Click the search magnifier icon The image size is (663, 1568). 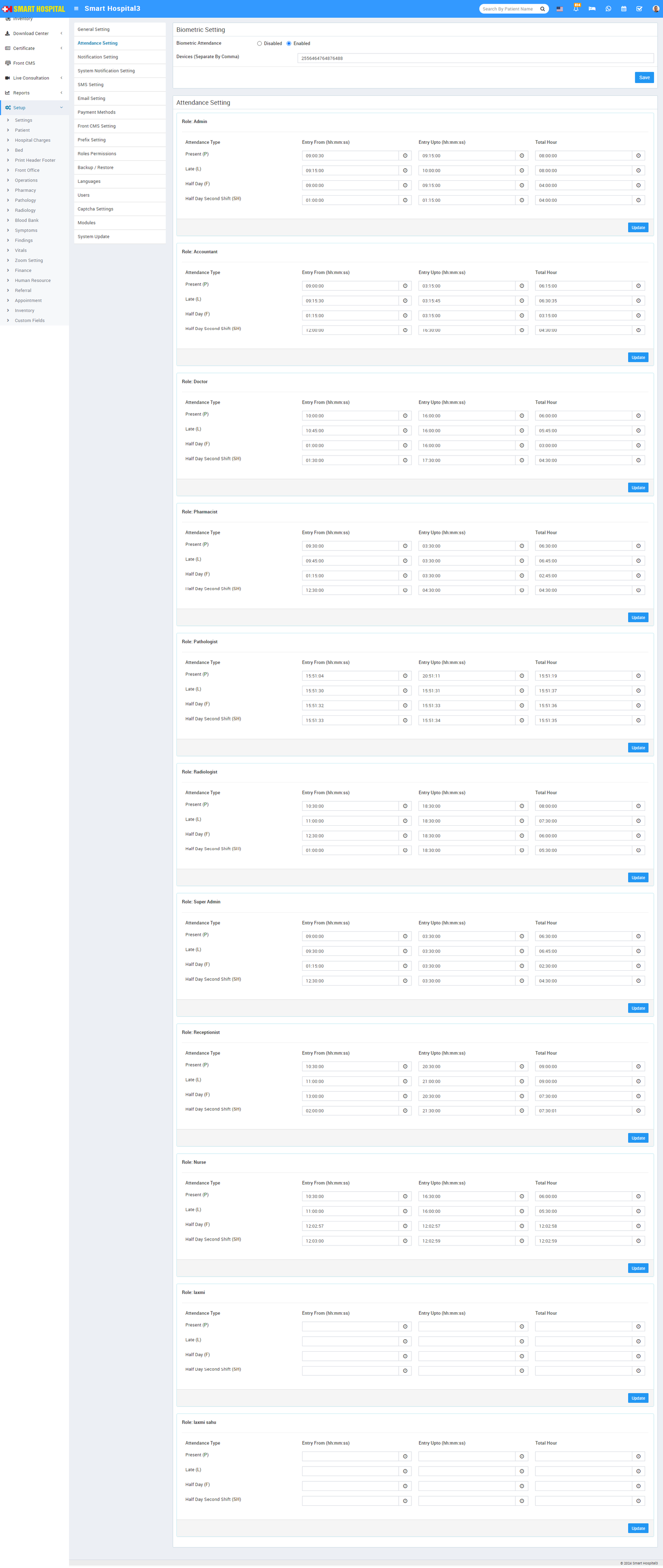pyautogui.click(x=542, y=9)
